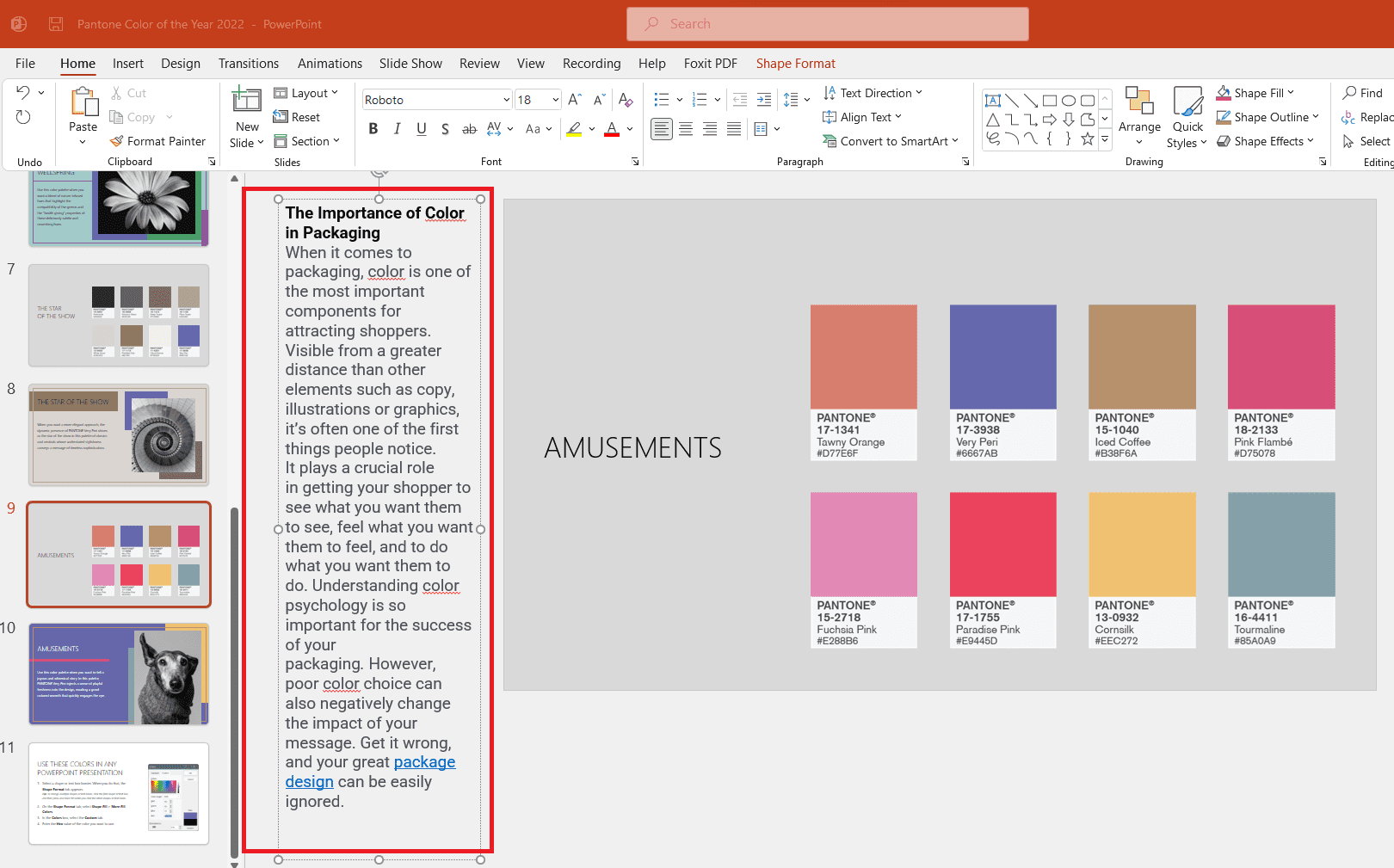Open the Font dialog launcher
Viewport: 1394px width, 868px height.
(x=636, y=162)
